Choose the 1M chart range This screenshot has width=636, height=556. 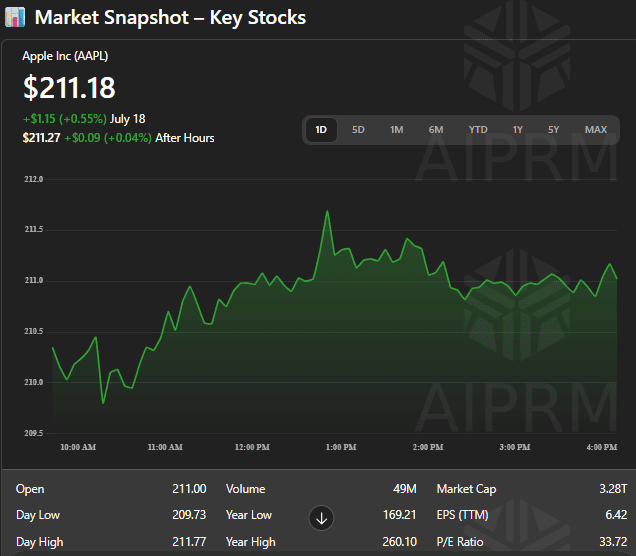click(396, 130)
